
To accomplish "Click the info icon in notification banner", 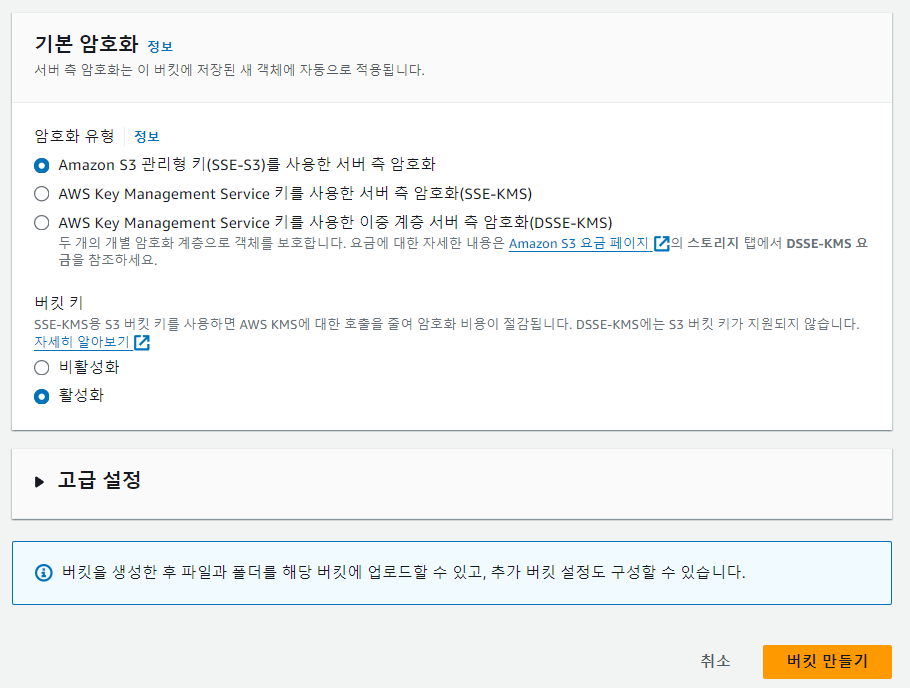I will tap(44, 573).
